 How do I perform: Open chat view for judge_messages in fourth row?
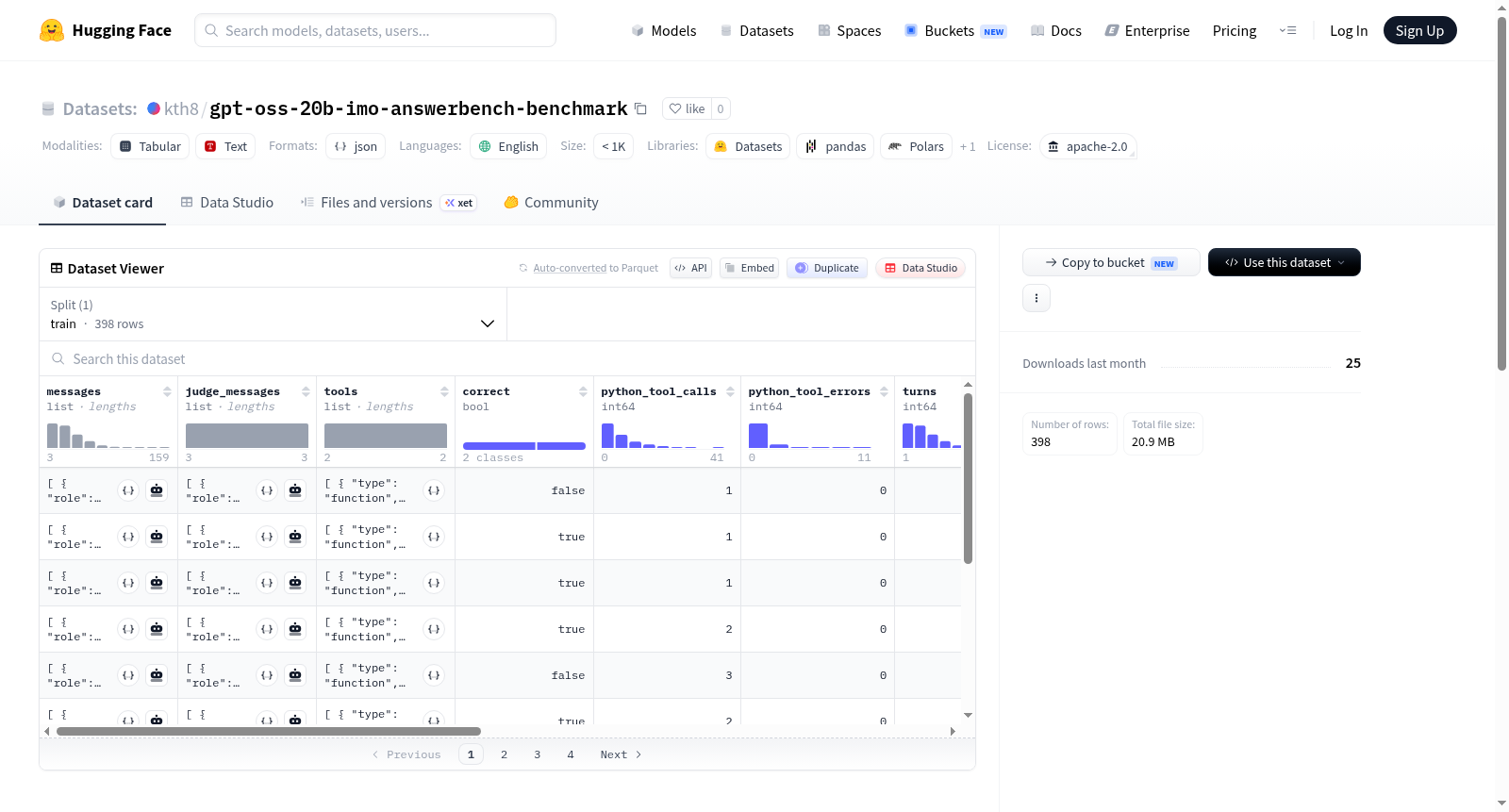[x=295, y=629]
